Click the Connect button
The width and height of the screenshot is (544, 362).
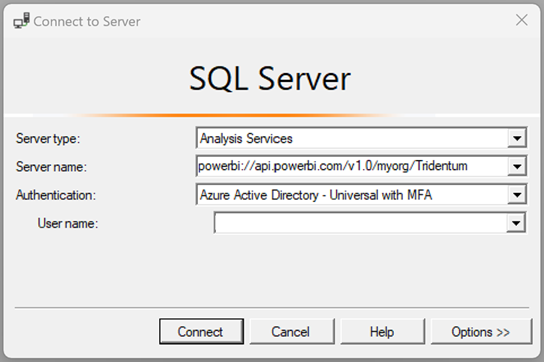click(x=201, y=331)
